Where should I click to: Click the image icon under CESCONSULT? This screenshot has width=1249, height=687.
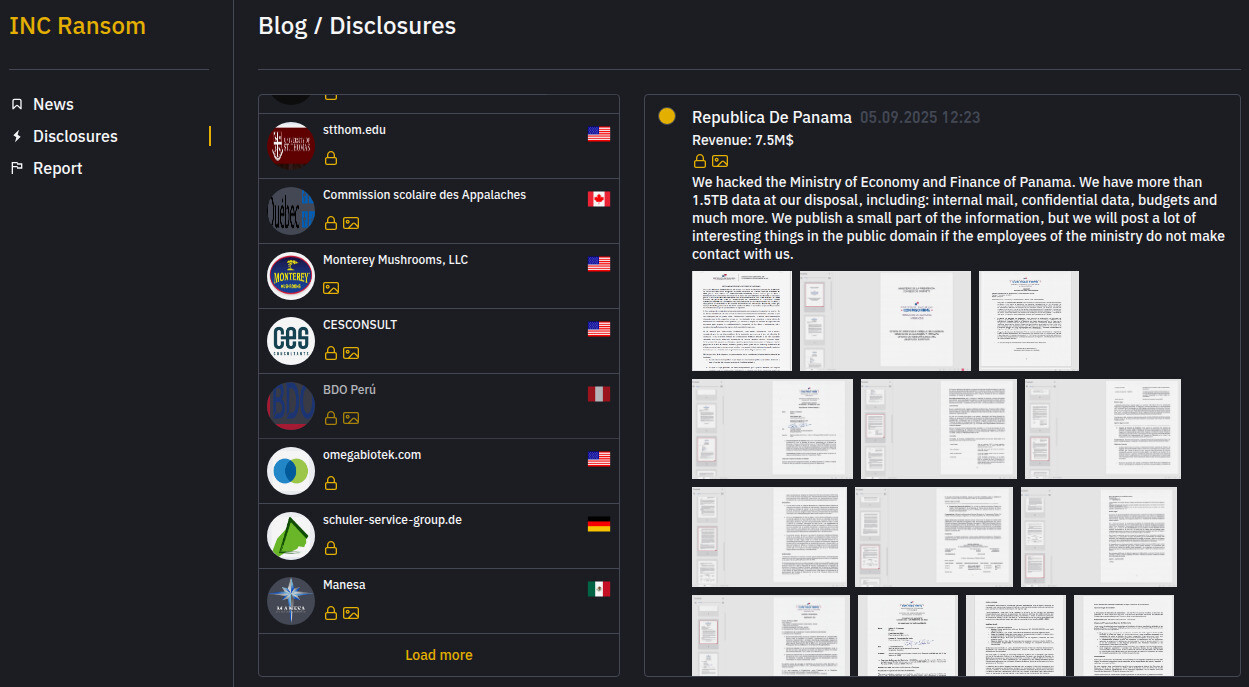(x=351, y=353)
